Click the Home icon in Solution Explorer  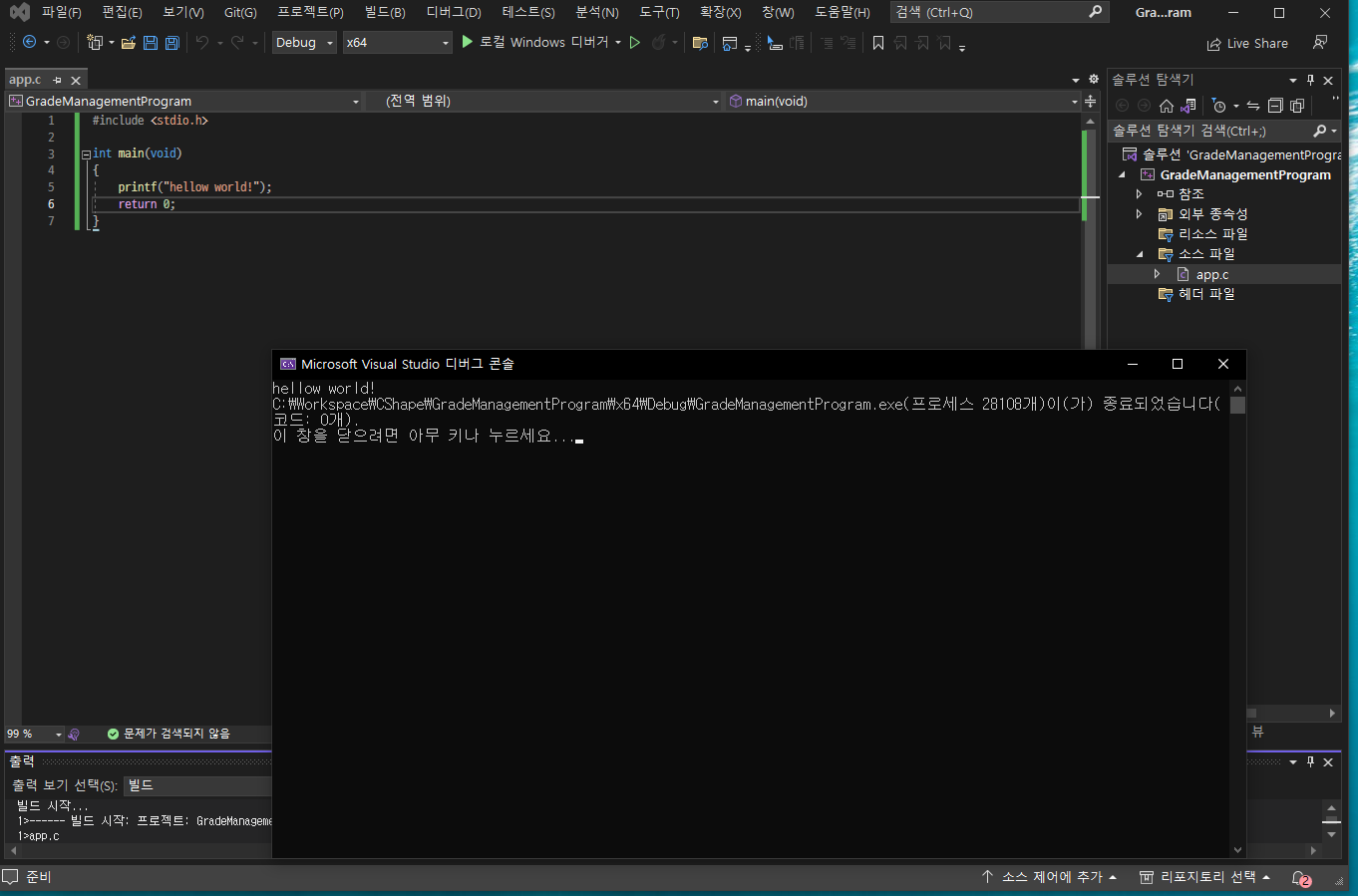(x=1167, y=106)
